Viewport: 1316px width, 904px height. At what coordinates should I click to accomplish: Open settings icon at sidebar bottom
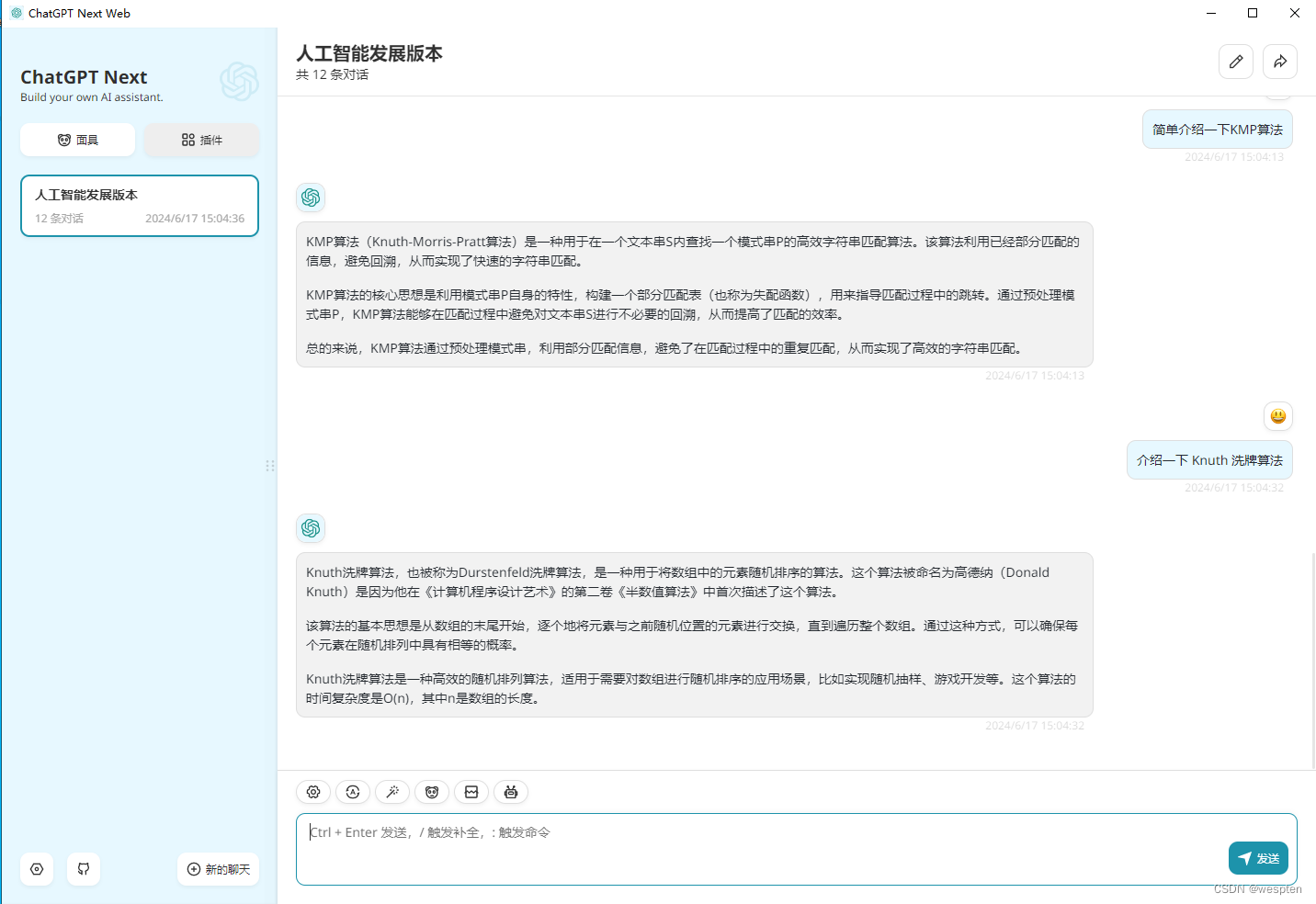coord(37,869)
